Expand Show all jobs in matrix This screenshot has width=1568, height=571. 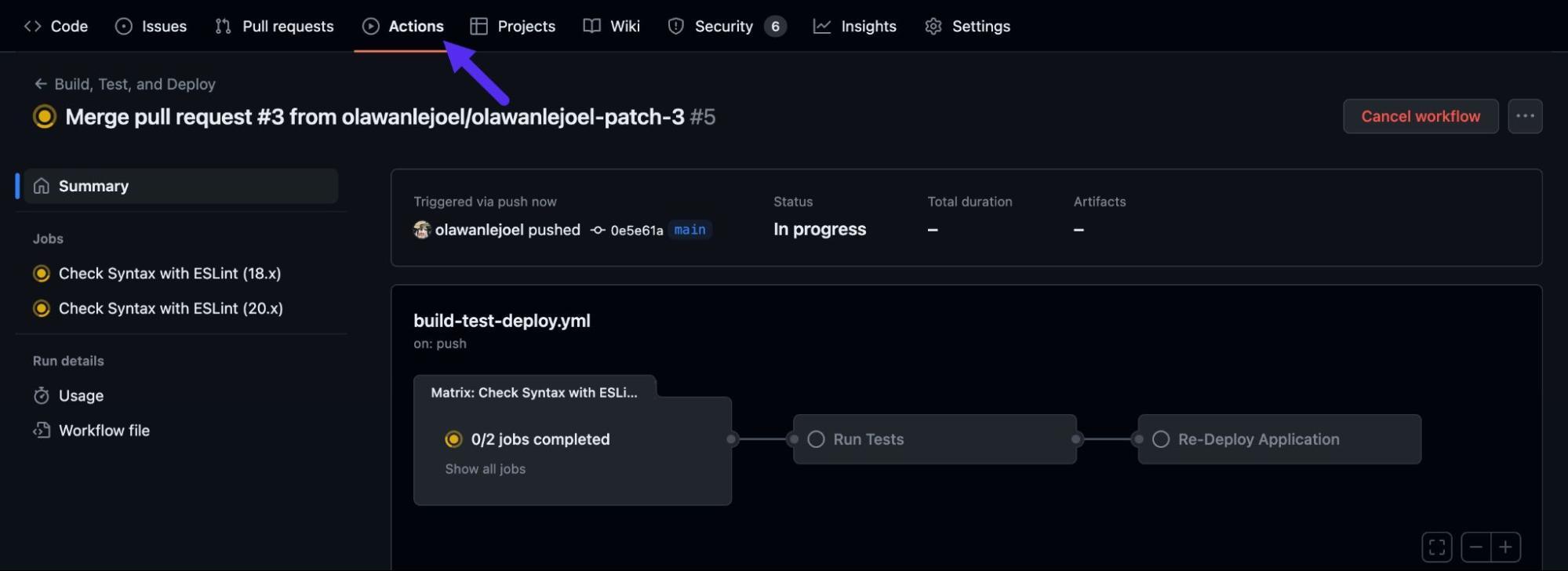[x=485, y=469]
